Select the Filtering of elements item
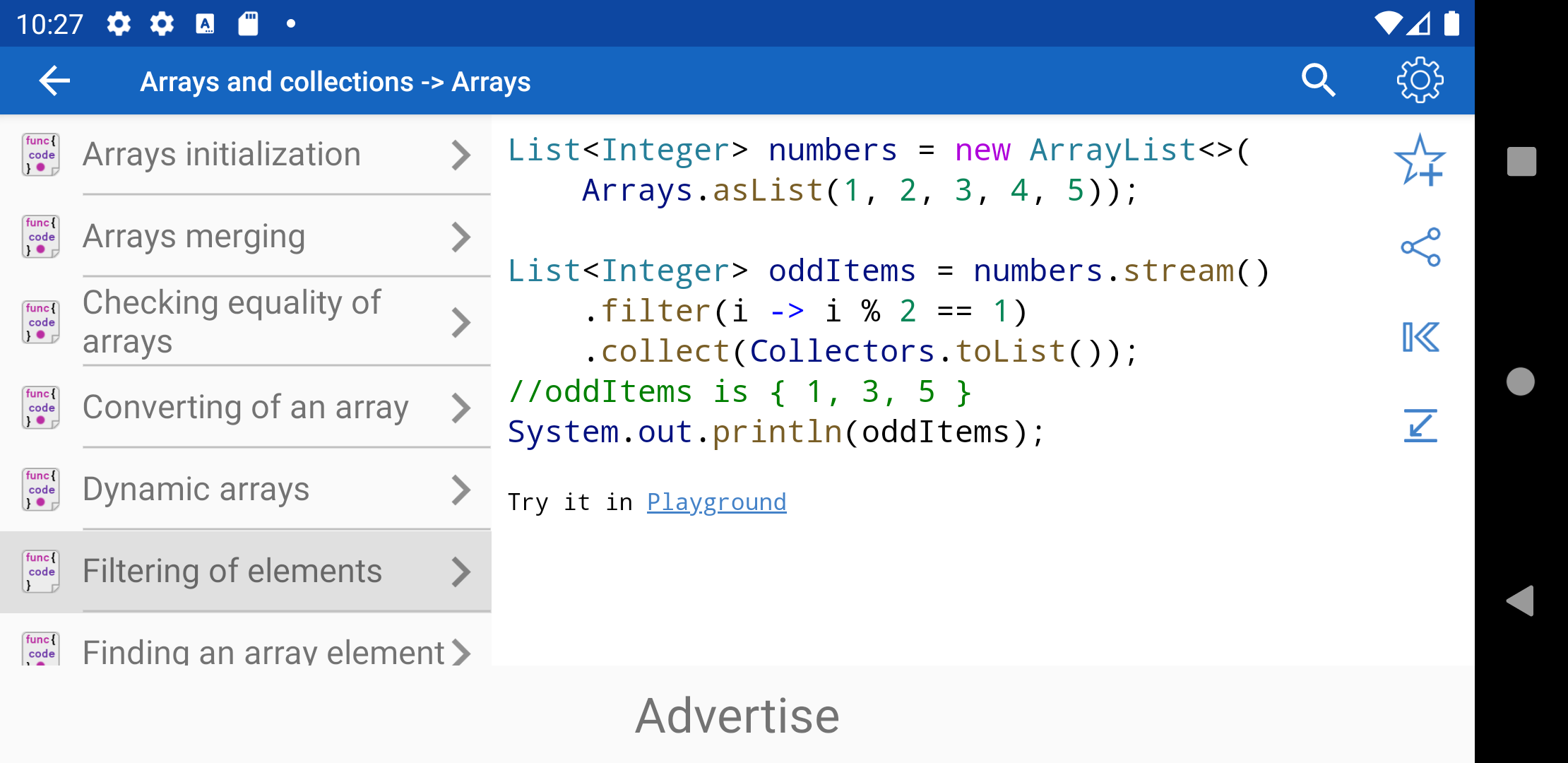 (x=246, y=571)
